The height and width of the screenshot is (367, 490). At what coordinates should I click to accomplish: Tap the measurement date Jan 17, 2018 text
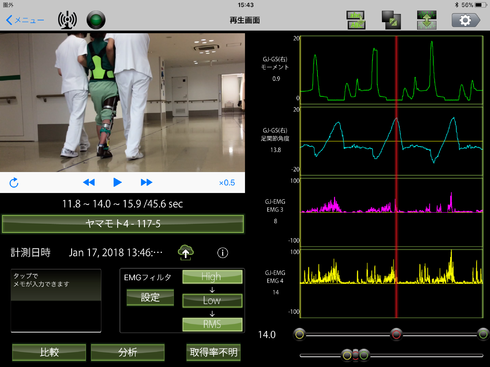coord(116,253)
